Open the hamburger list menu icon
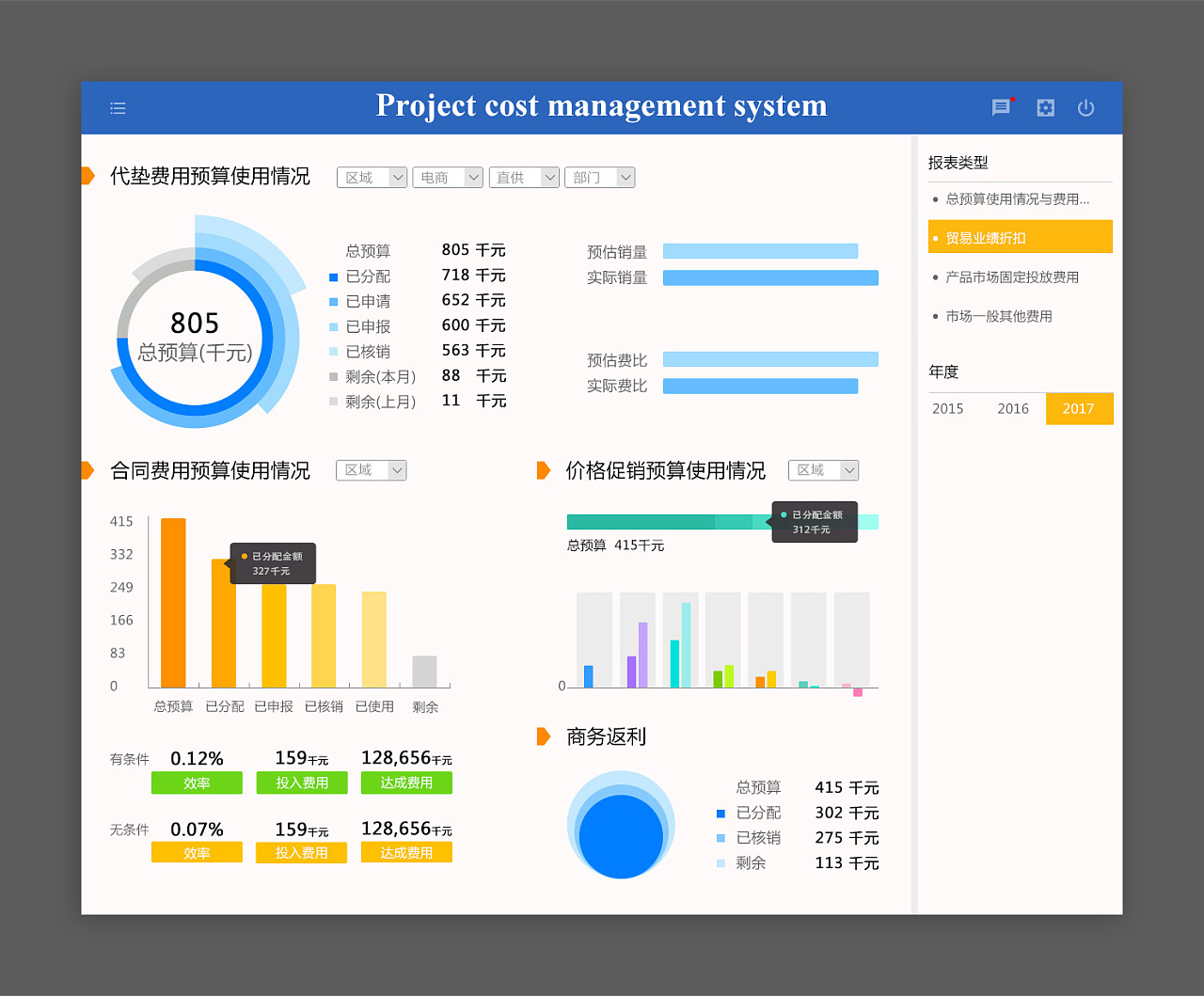1204x996 pixels. (x=118, y=108)
